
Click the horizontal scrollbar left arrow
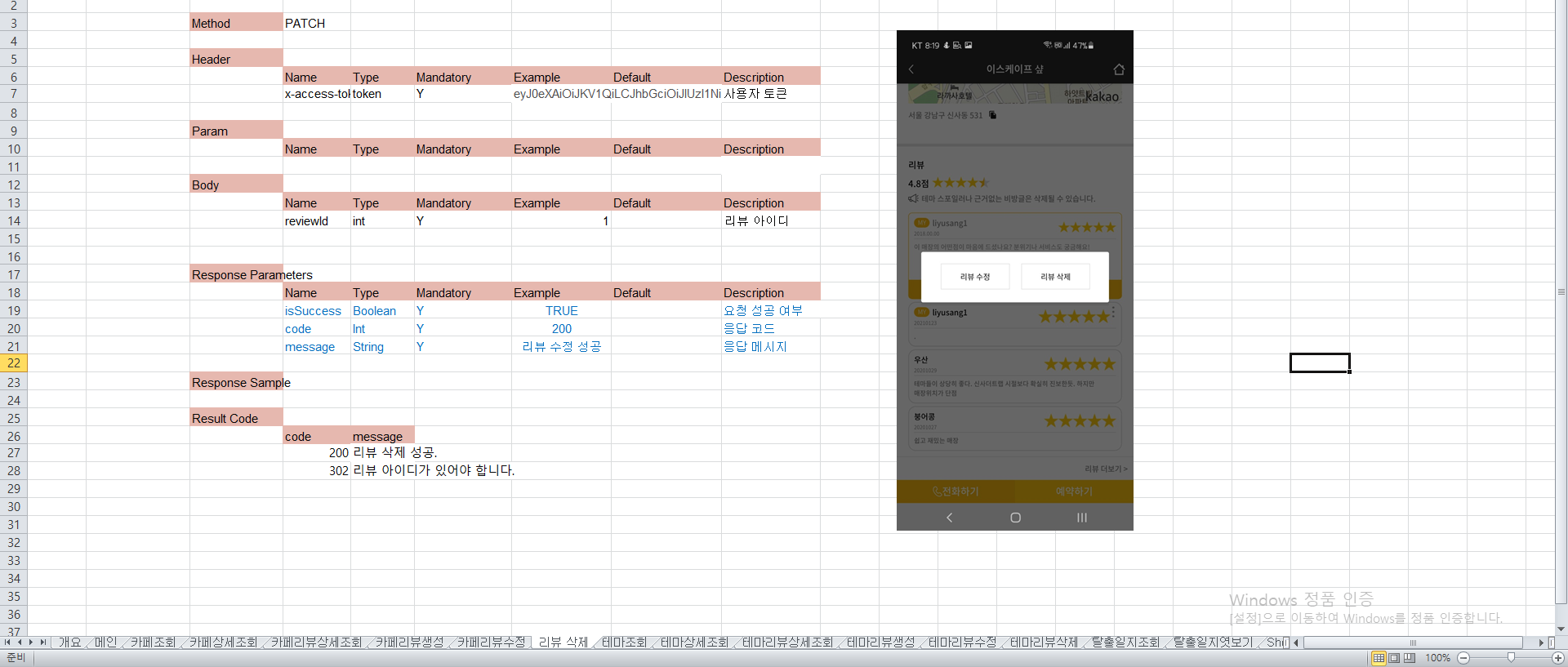(1296, 643)
